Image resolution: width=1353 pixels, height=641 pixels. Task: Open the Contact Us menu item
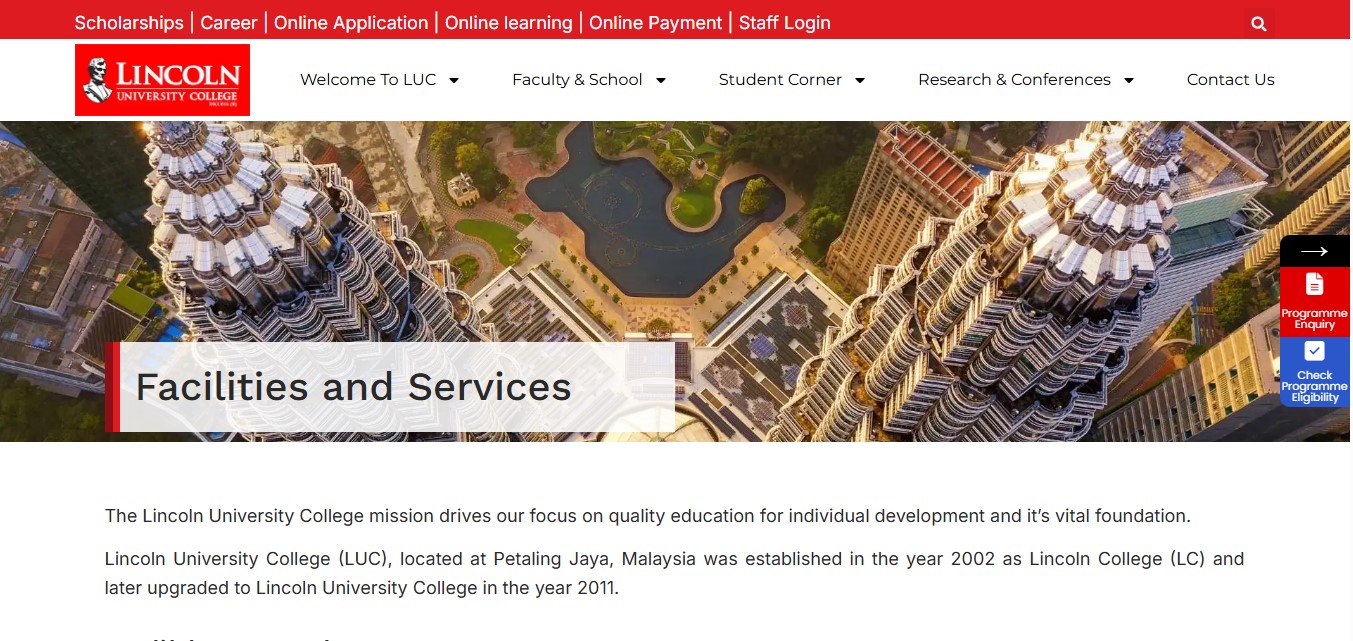pos(1230,80)
